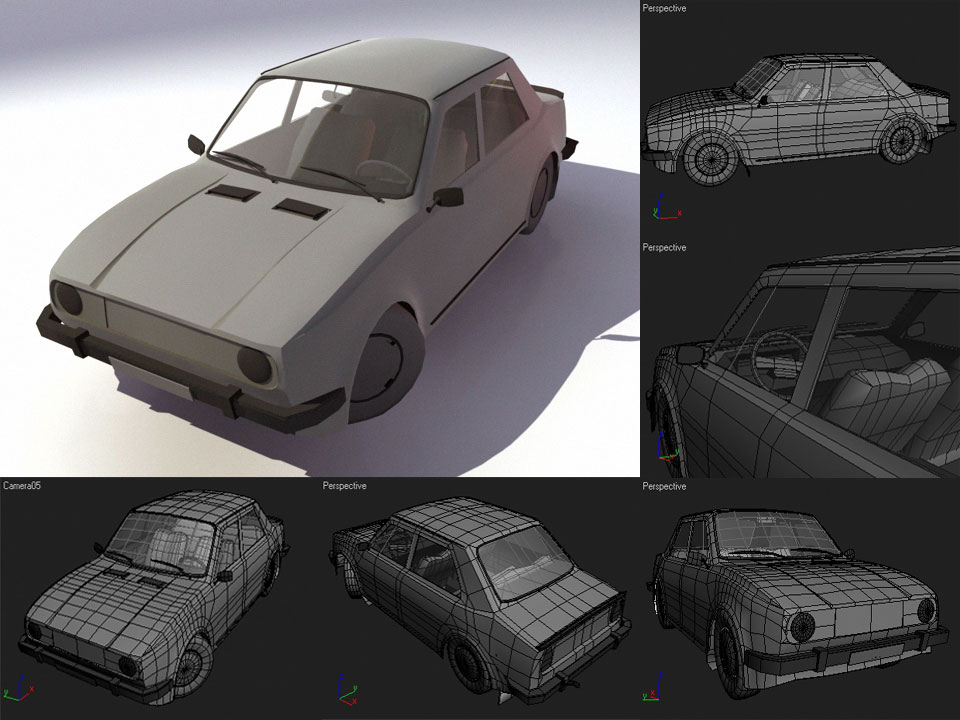960x720 pixels.
Task: Activate the interior close-up wireframe viewport
Action: click(800, 359)
